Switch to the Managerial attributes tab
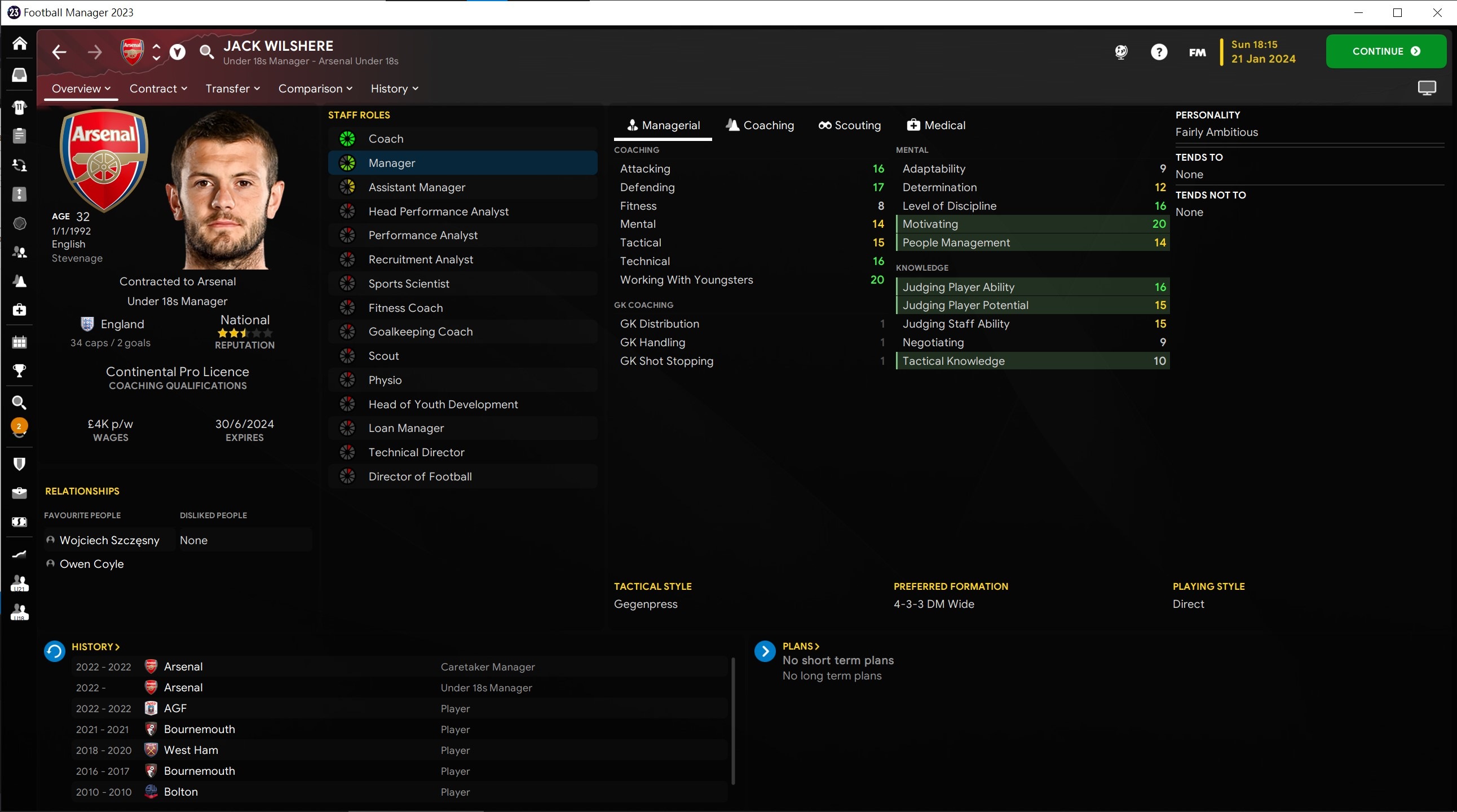This screenshot has height=812, width=1457. 663,126
